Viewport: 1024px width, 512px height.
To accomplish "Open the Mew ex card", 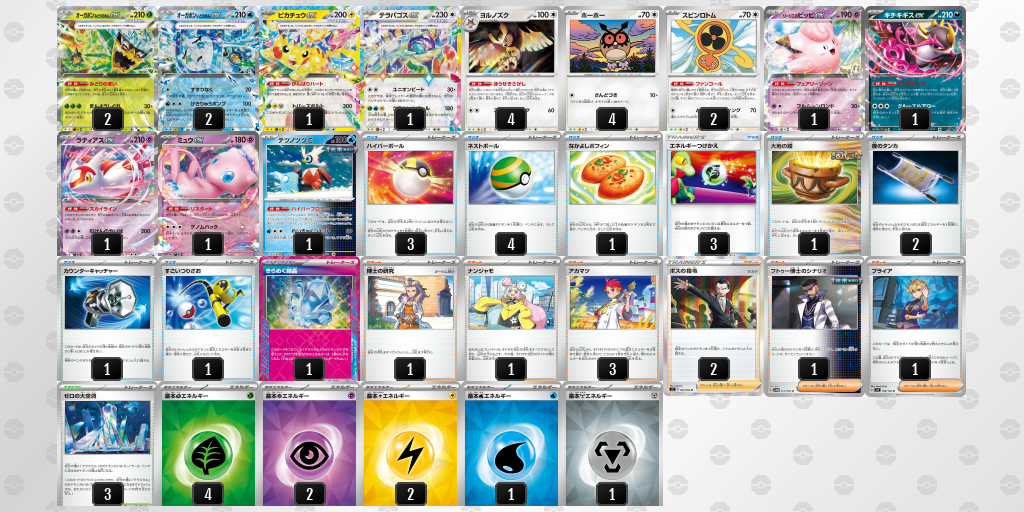I will [208, 193].
